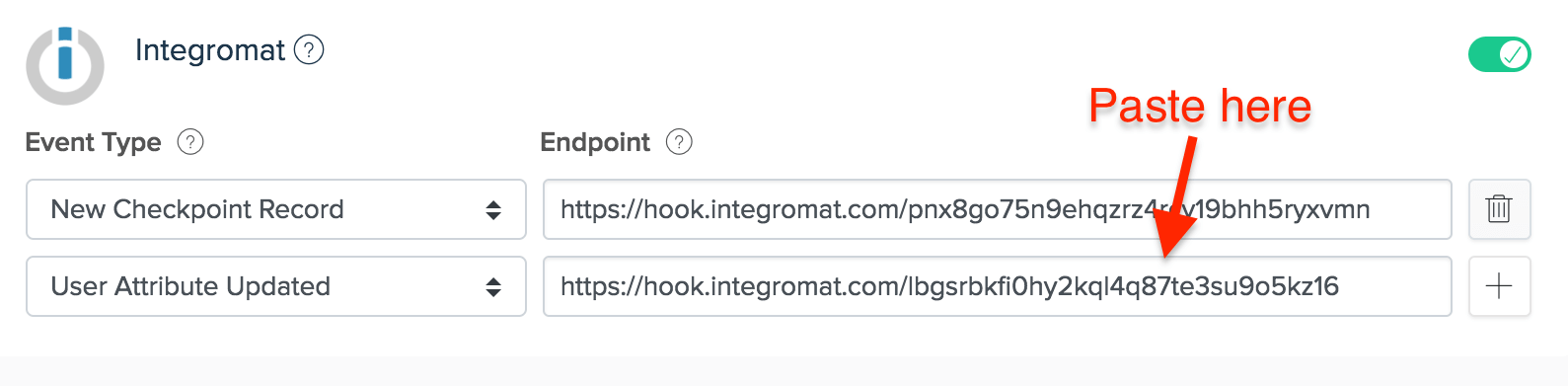Focus the endpoint field ending in 5kz16
The image size is (1568, 386).
998,286
